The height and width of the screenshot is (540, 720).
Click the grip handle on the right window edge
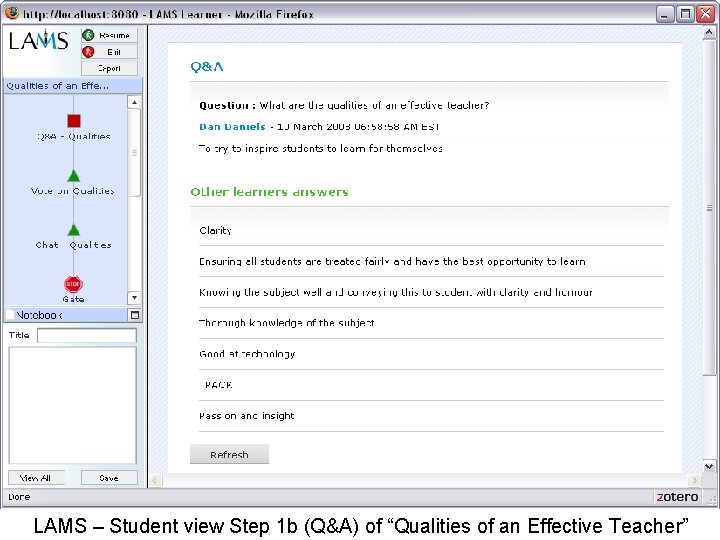pyautogui.click(x=709, y=208)
